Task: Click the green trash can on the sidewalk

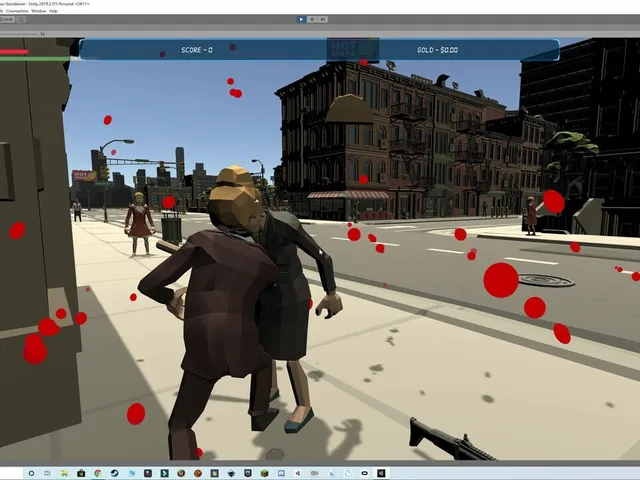Action: [x=171, y=228]
